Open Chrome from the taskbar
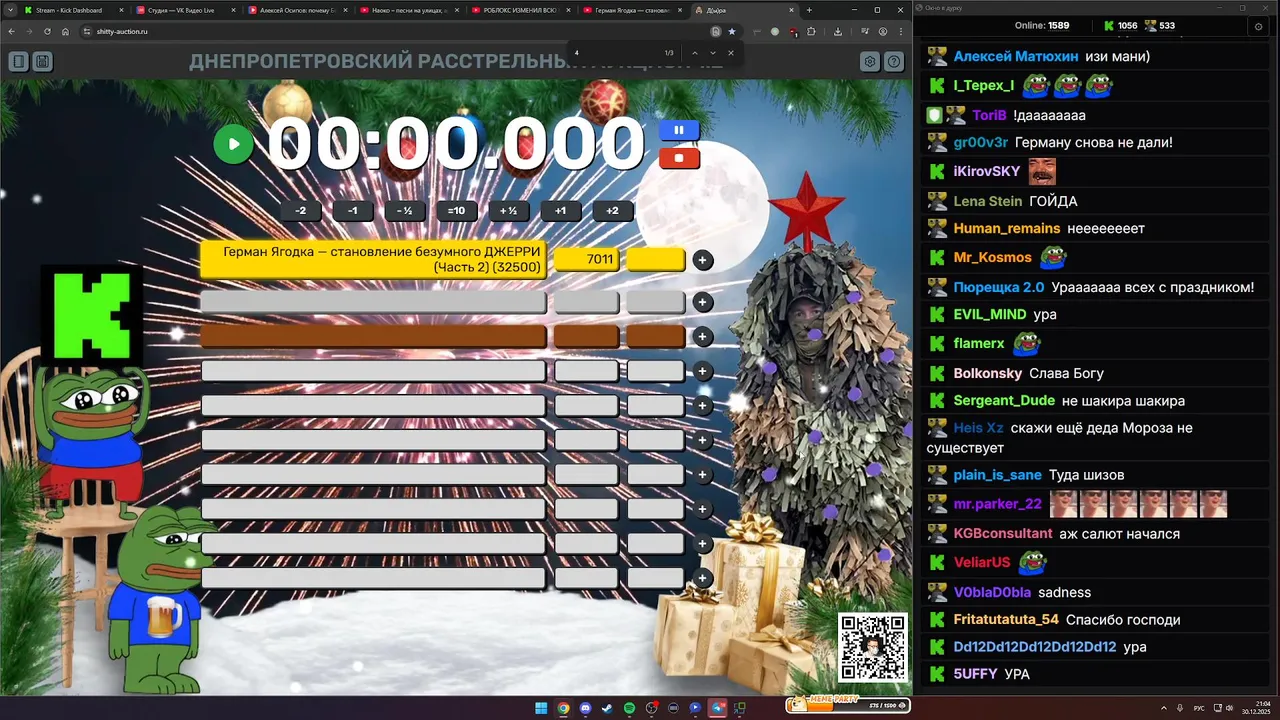Screen dimensions: 1280x720 (x=563, y=708)
